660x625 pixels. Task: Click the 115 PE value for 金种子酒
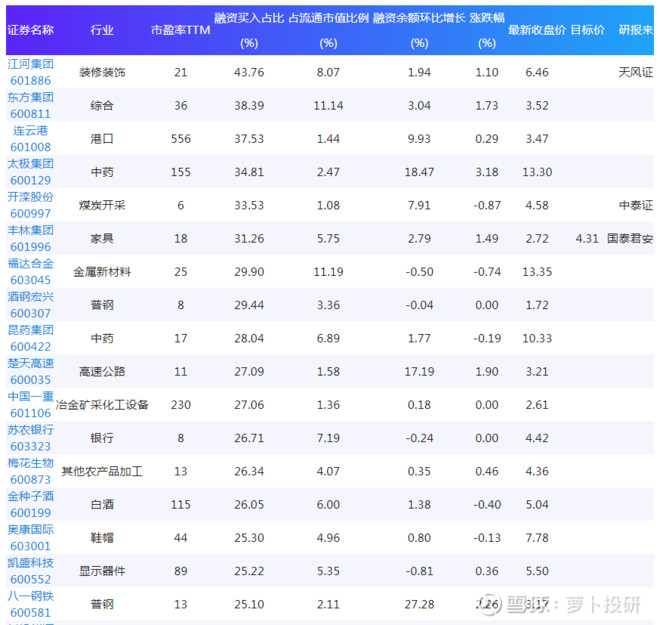(x=181, y=505)
